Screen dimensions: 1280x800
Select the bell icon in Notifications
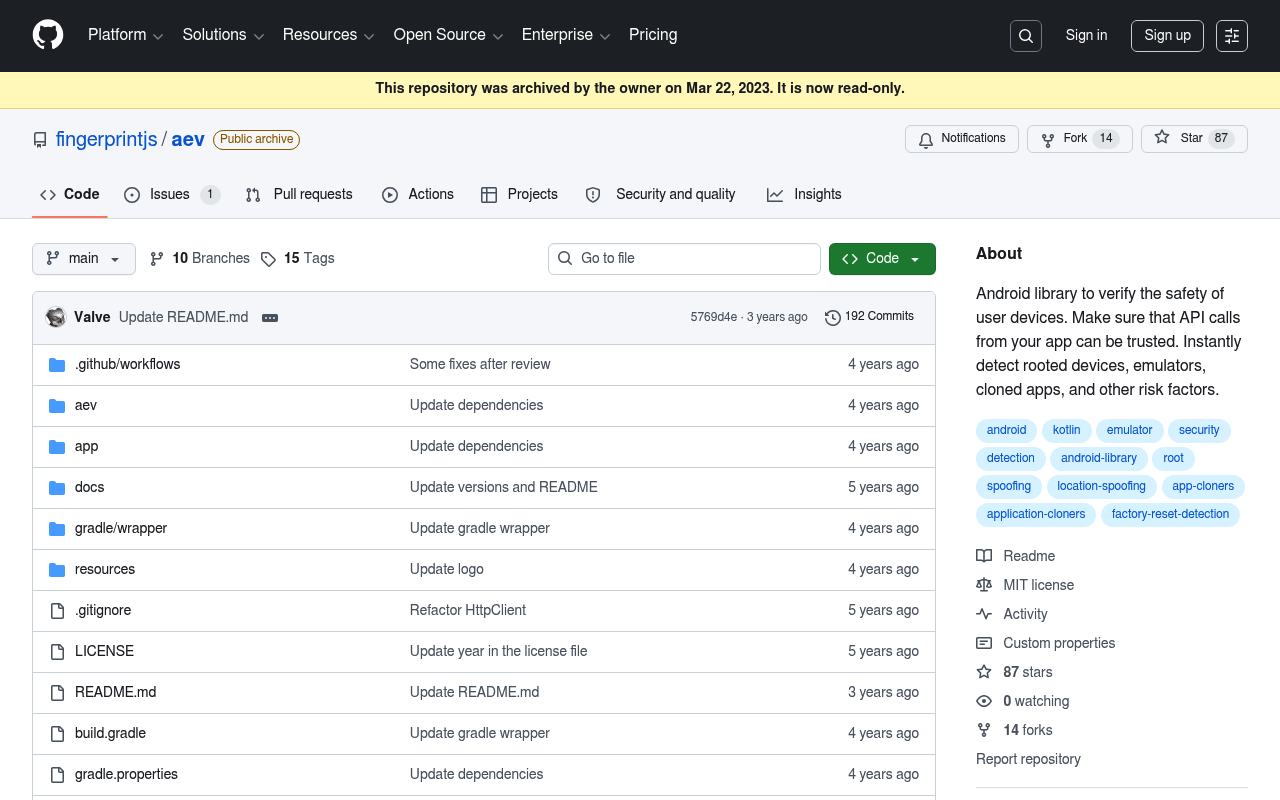tap(926, 139)
